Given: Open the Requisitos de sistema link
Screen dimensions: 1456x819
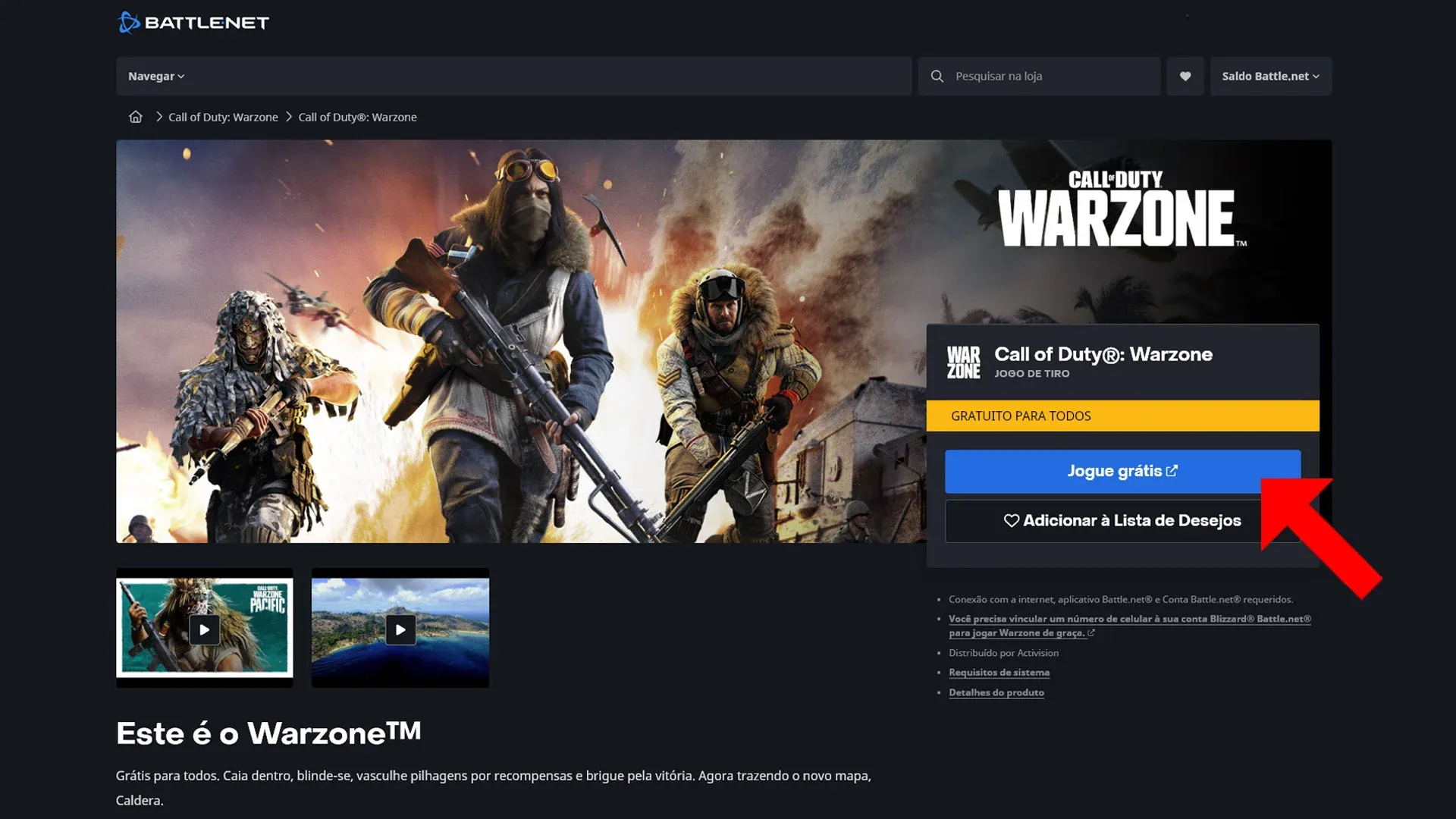Looking at the screenshot, I should pyautogui.click(x=998, y=672).
